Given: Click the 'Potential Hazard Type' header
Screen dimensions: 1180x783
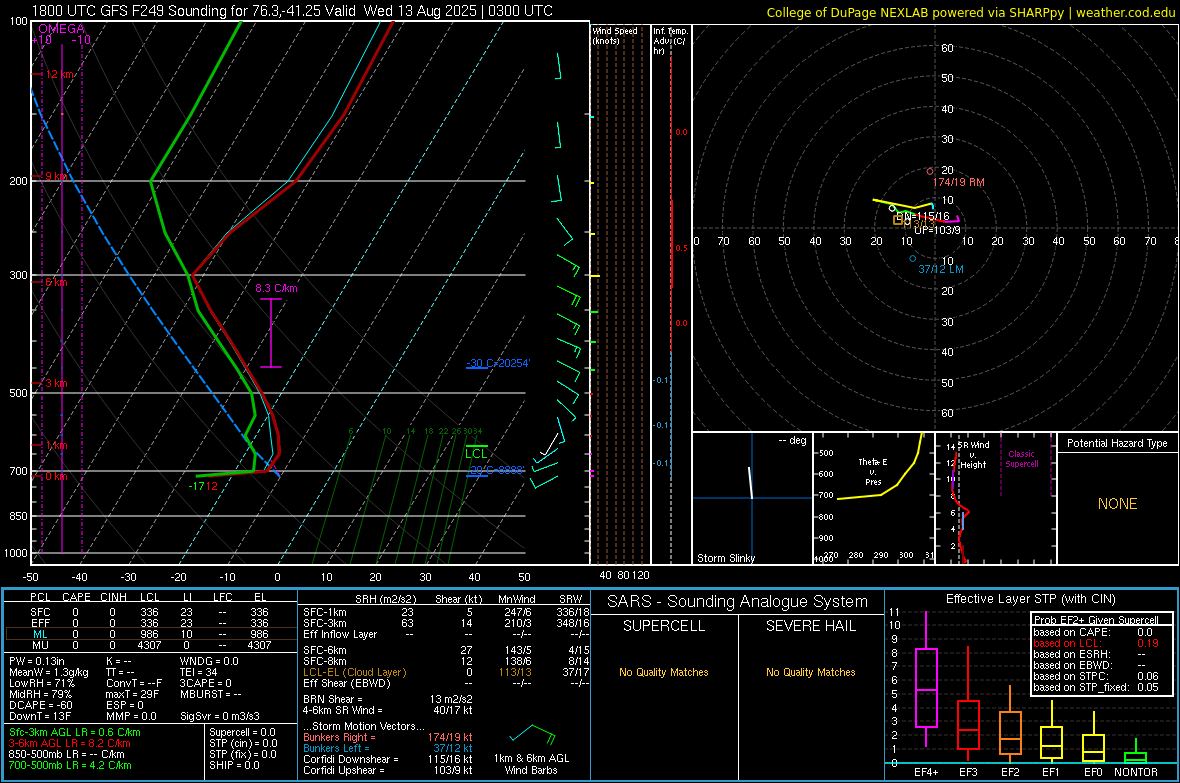Looking at the screenshot, I should 1117,443.
